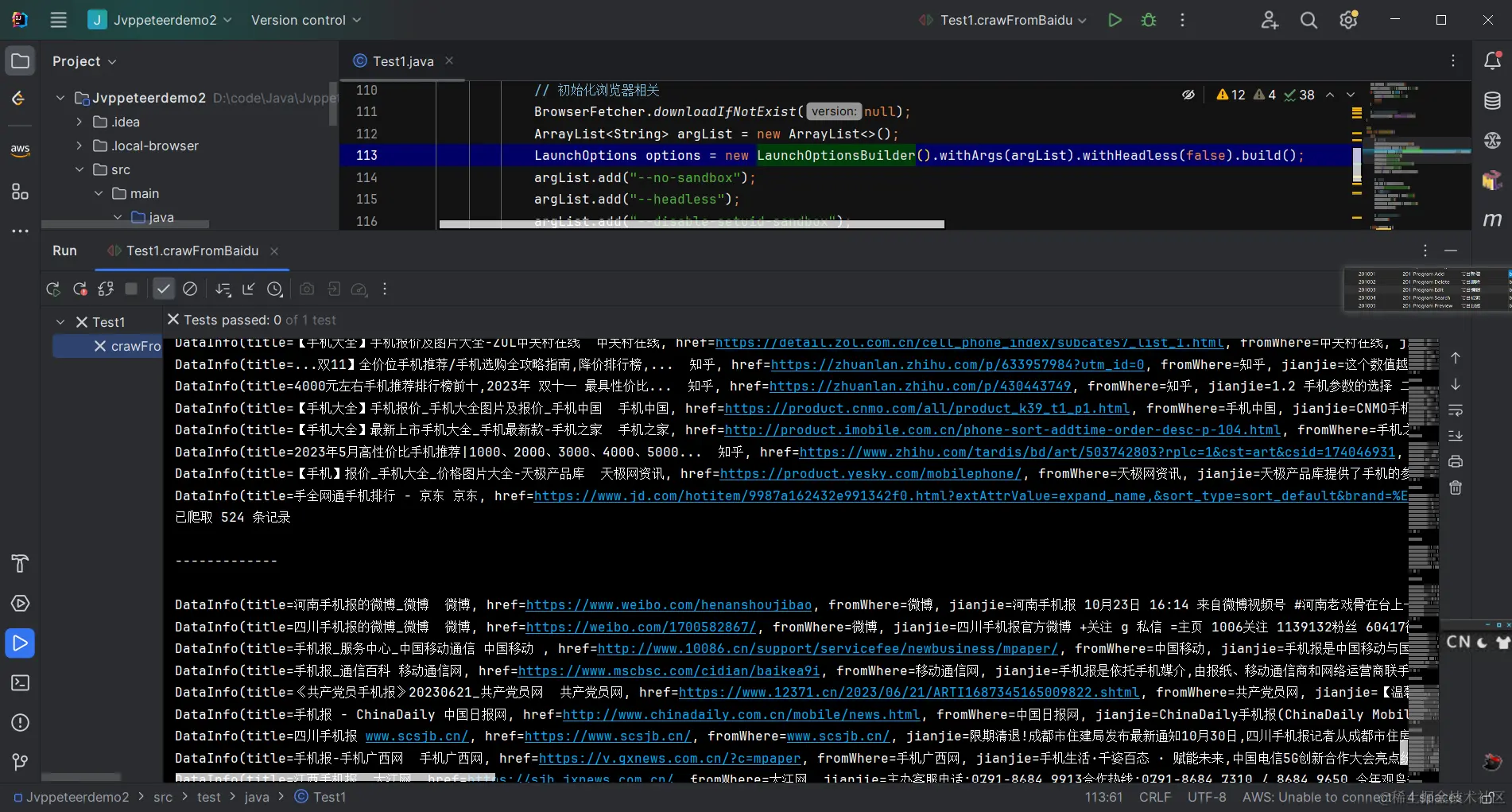This screenshot has height=812, width=1512.
Task: Open the weibo.com/henanshoujibao link
Action: click(669, 605)
